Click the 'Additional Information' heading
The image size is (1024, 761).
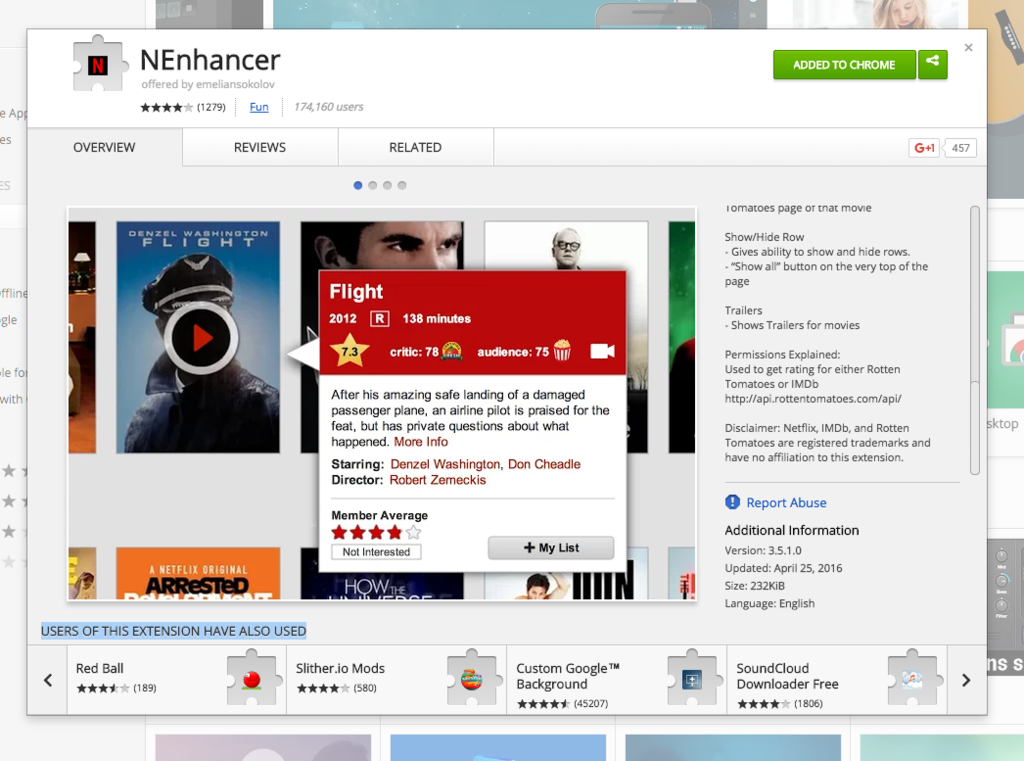(x=792, y=530)
